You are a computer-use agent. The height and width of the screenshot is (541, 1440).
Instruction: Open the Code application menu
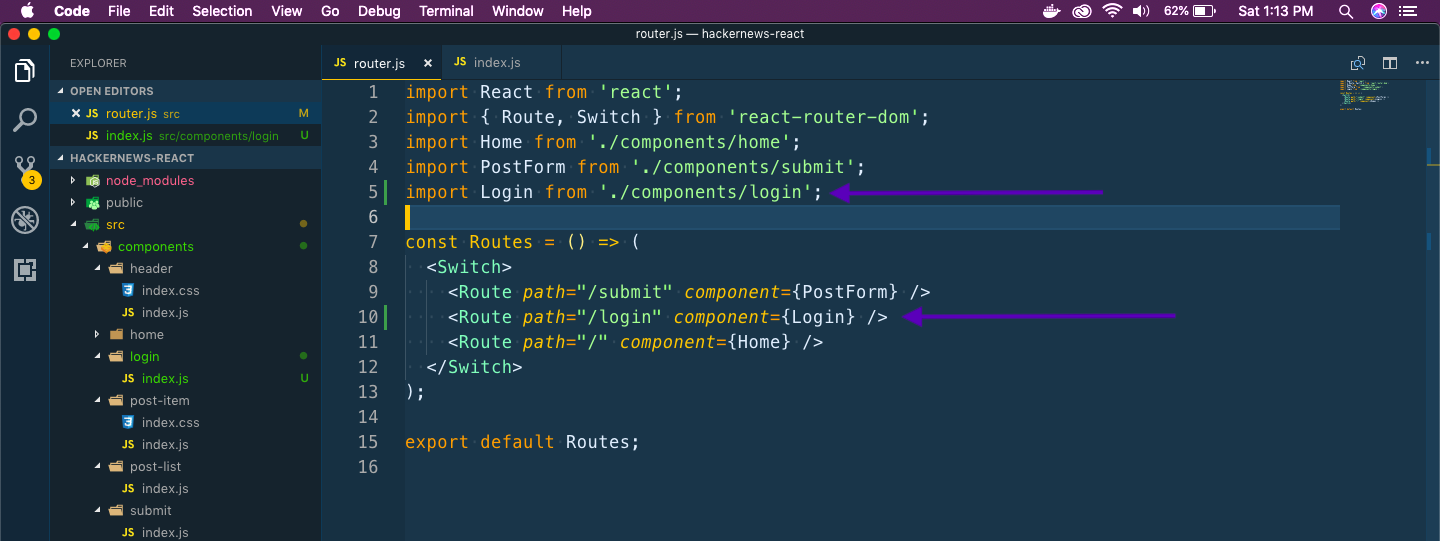[x=72, y=11]
